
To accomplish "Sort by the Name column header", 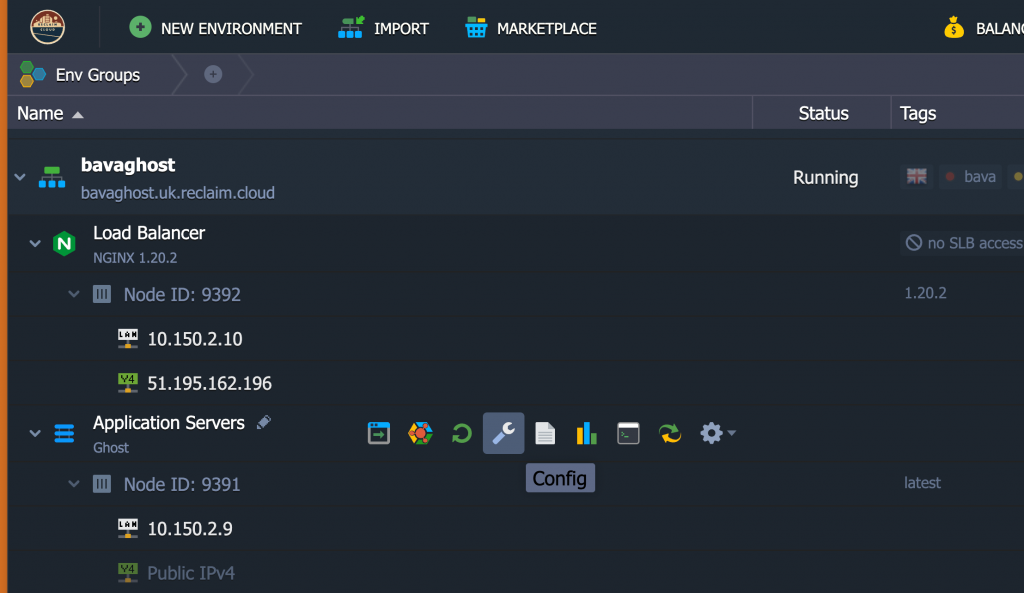I will (x=50, y=113).
